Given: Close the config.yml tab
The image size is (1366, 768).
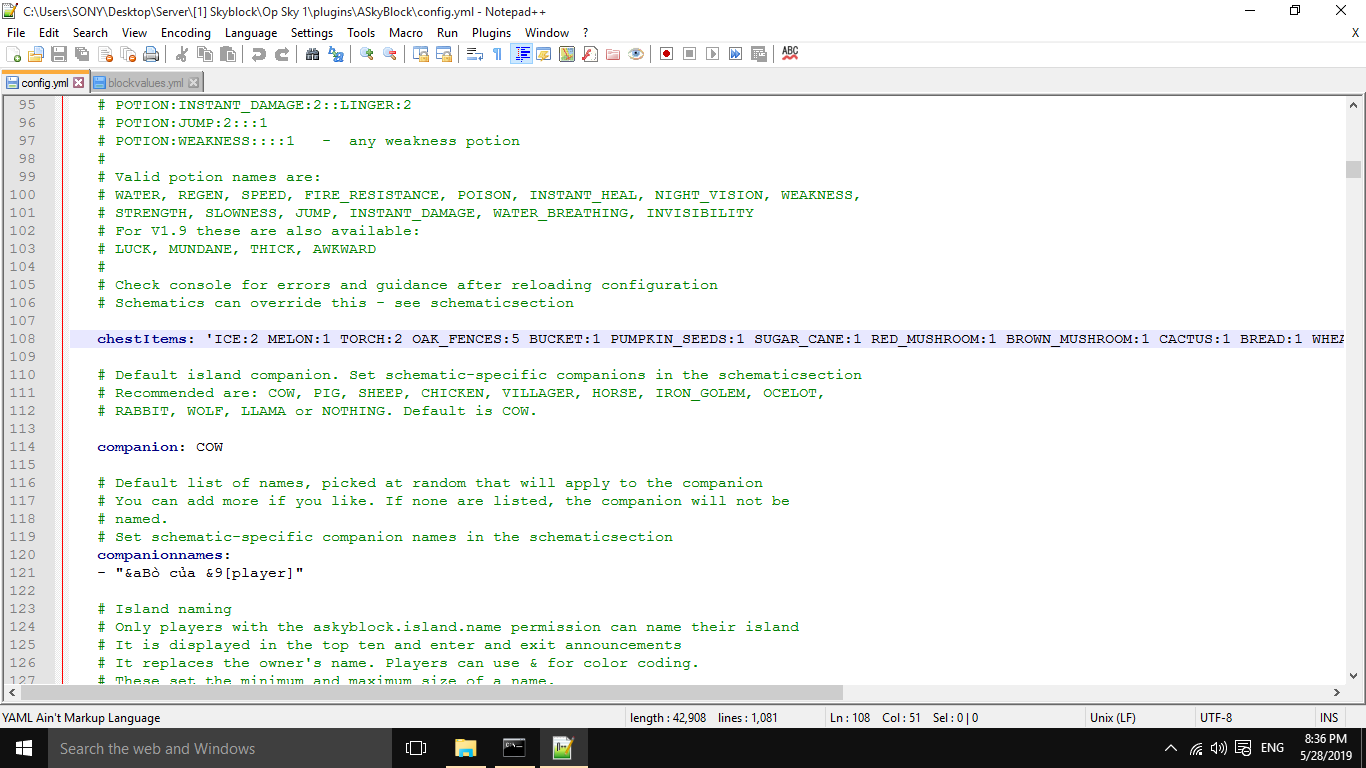Looking at the screenshot, I should coord(79,83).
